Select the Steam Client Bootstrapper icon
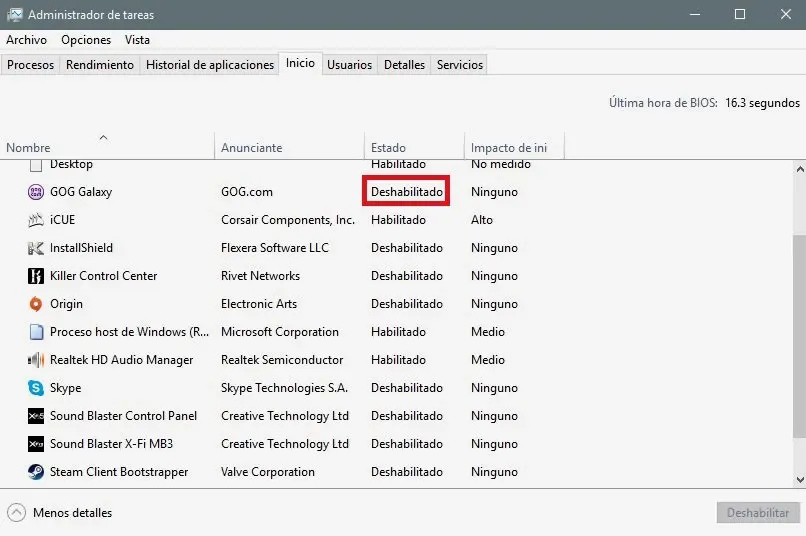The height and width of the screenshot is (536, 806). click(36, 472)
